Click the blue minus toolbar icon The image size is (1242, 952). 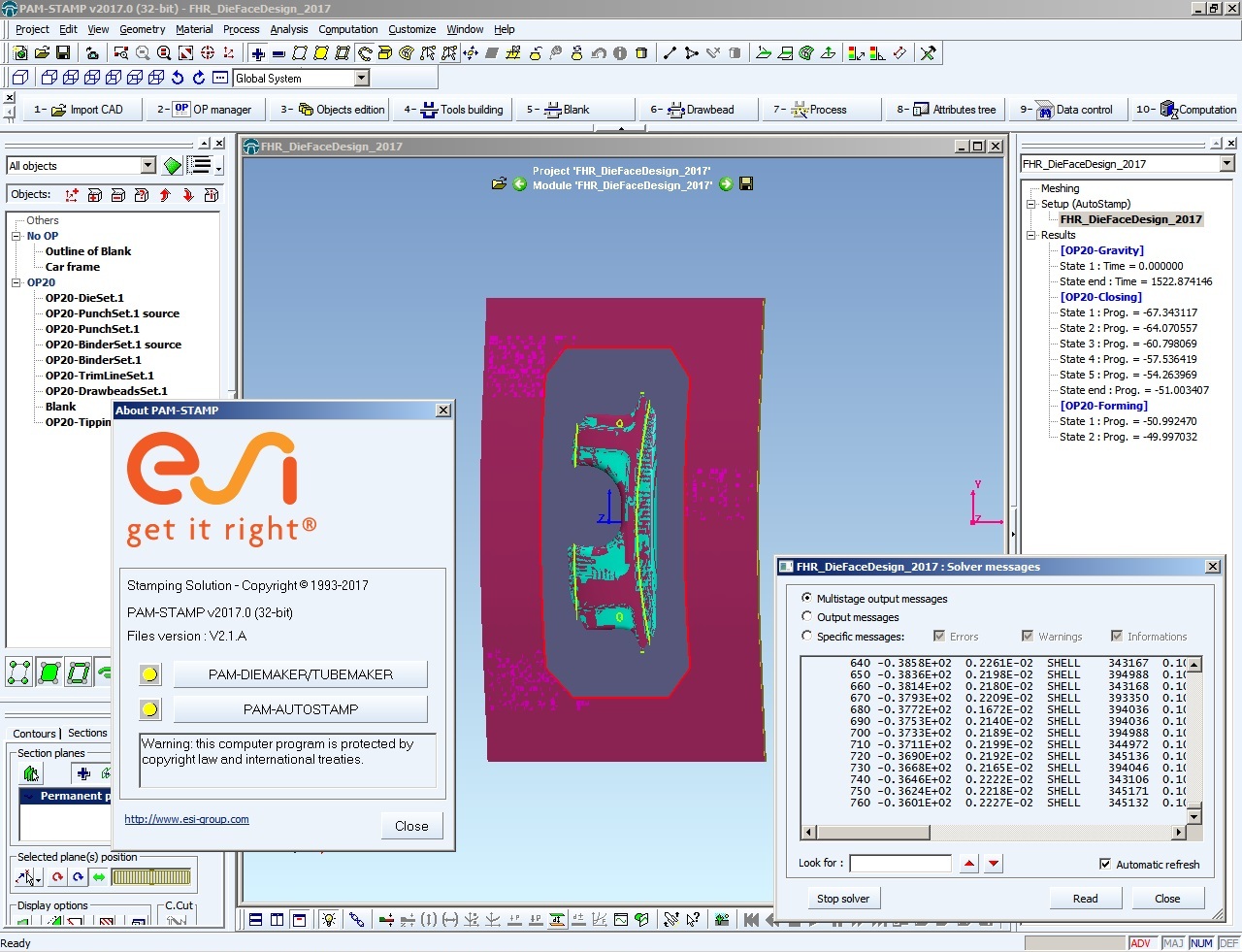click(278, 53)
